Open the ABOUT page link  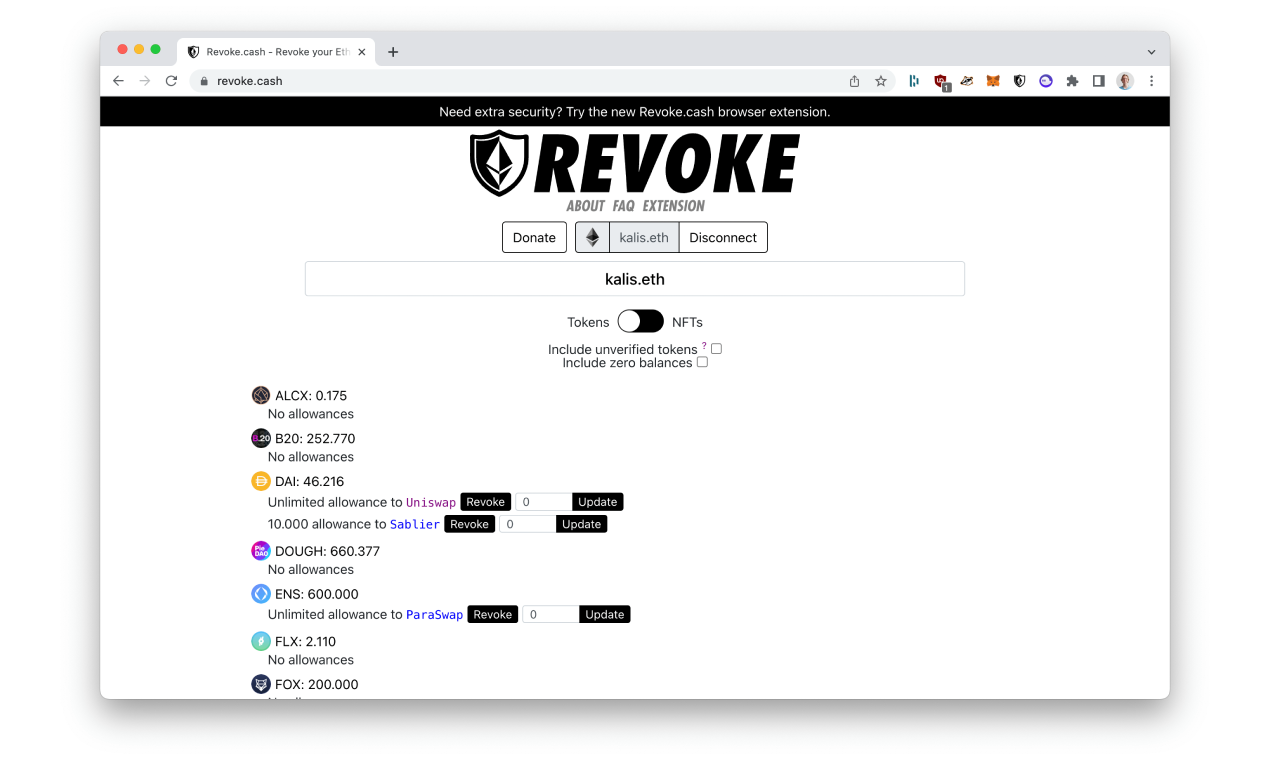585,206
